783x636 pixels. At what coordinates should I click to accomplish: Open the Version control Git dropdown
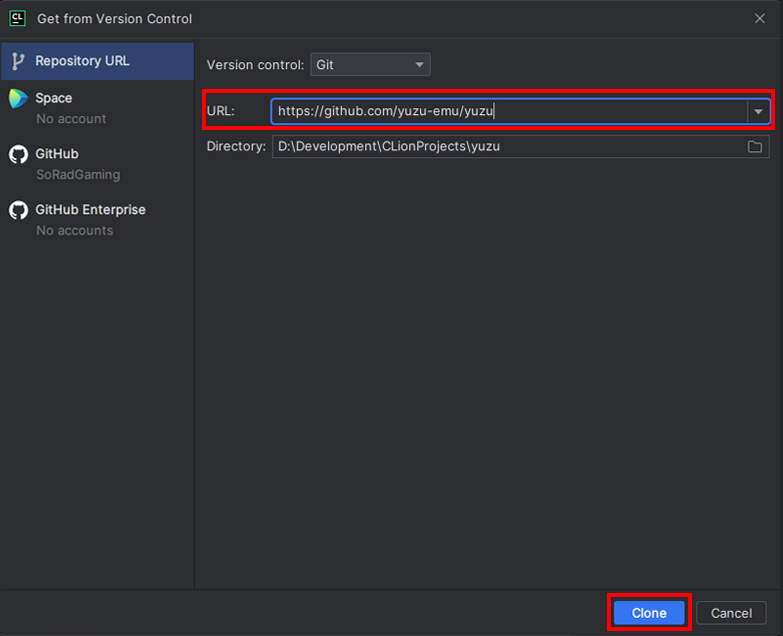[x=370, y=65]
